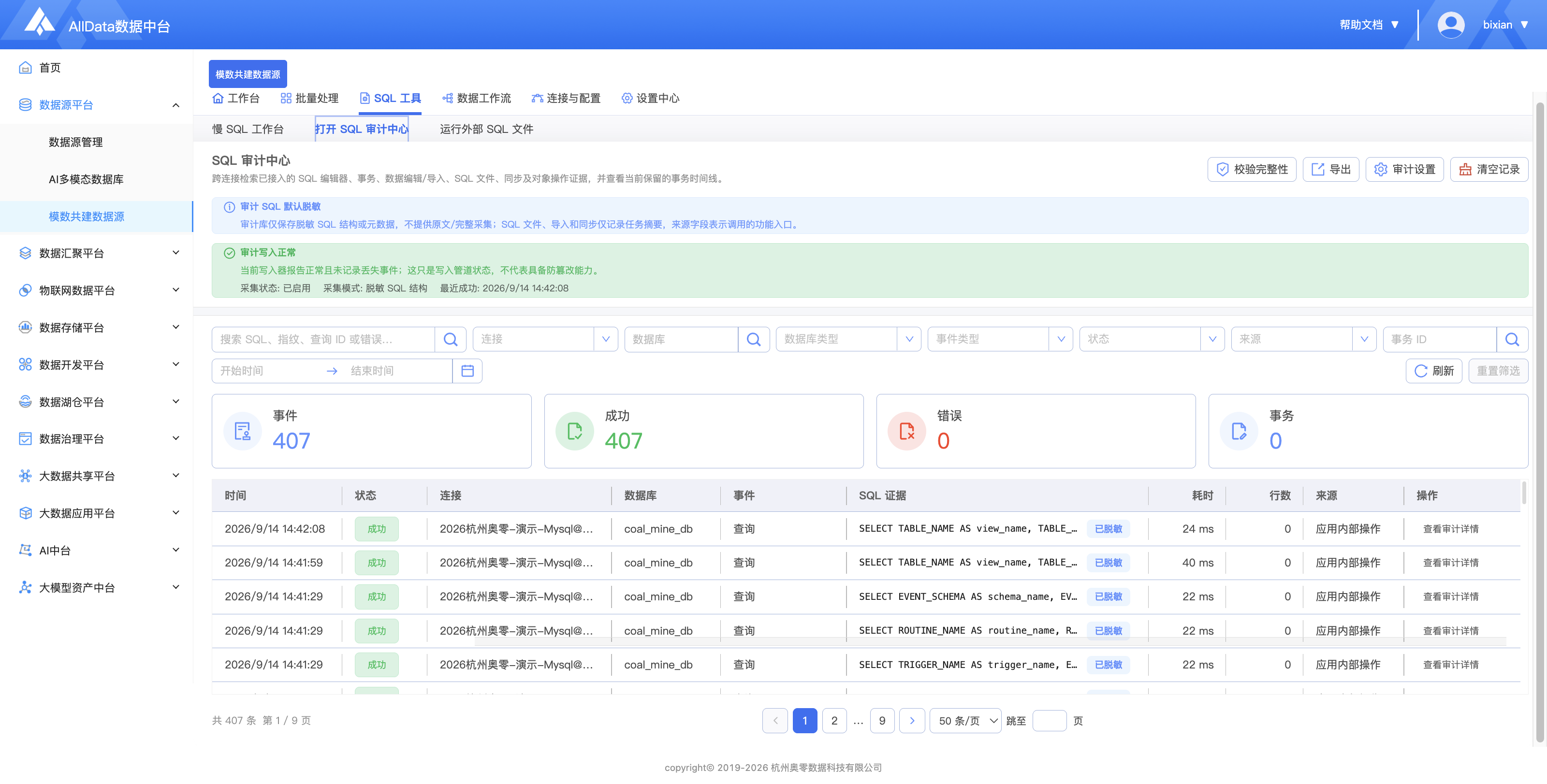Open the 慢 SQL 工作台 sub-tab
The width and height of the screenshot is (1547, 784).
(x=248, y=129)
